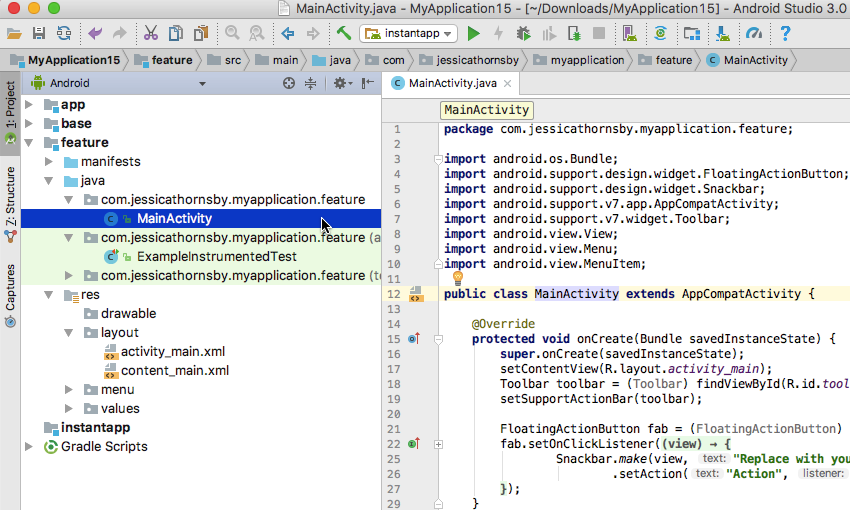The image size is (850, 510).
Task: Click the yellow lightbulb intention icon
Action: click(458, 279)
